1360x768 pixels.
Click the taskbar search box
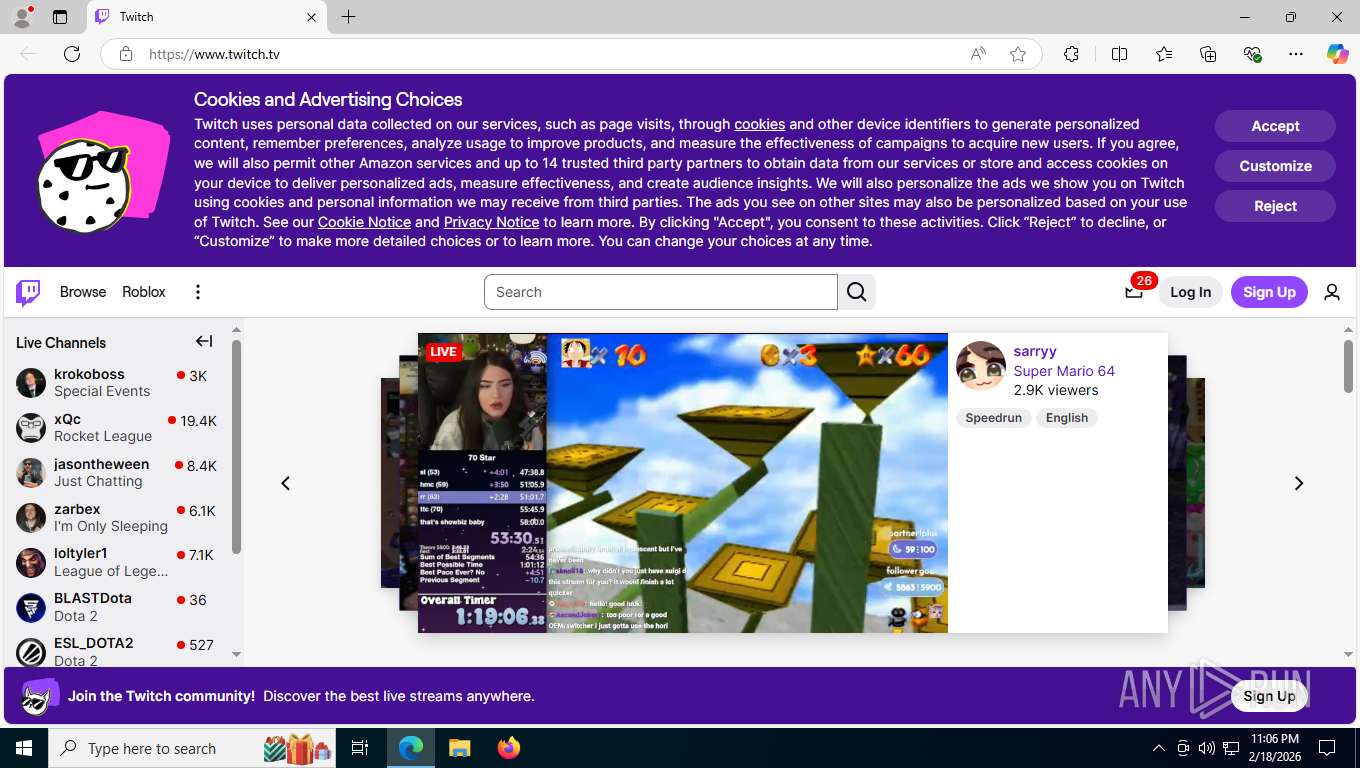194,748
